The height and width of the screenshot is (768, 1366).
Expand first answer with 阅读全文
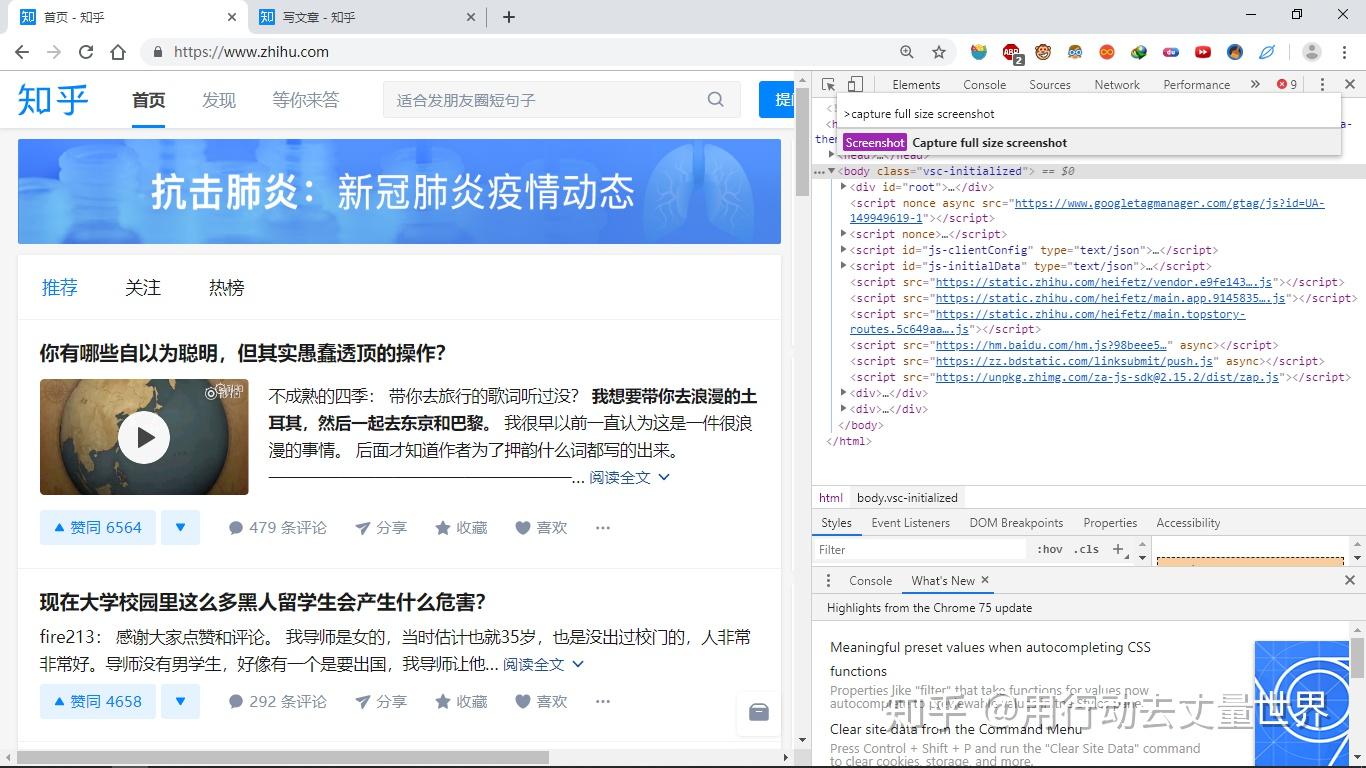pos(629,477)
